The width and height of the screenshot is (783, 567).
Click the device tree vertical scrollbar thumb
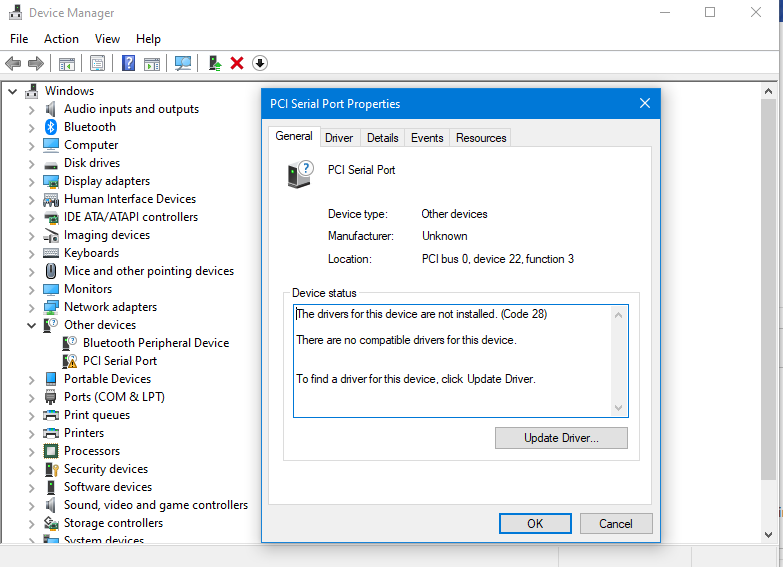tap(768, 290)
